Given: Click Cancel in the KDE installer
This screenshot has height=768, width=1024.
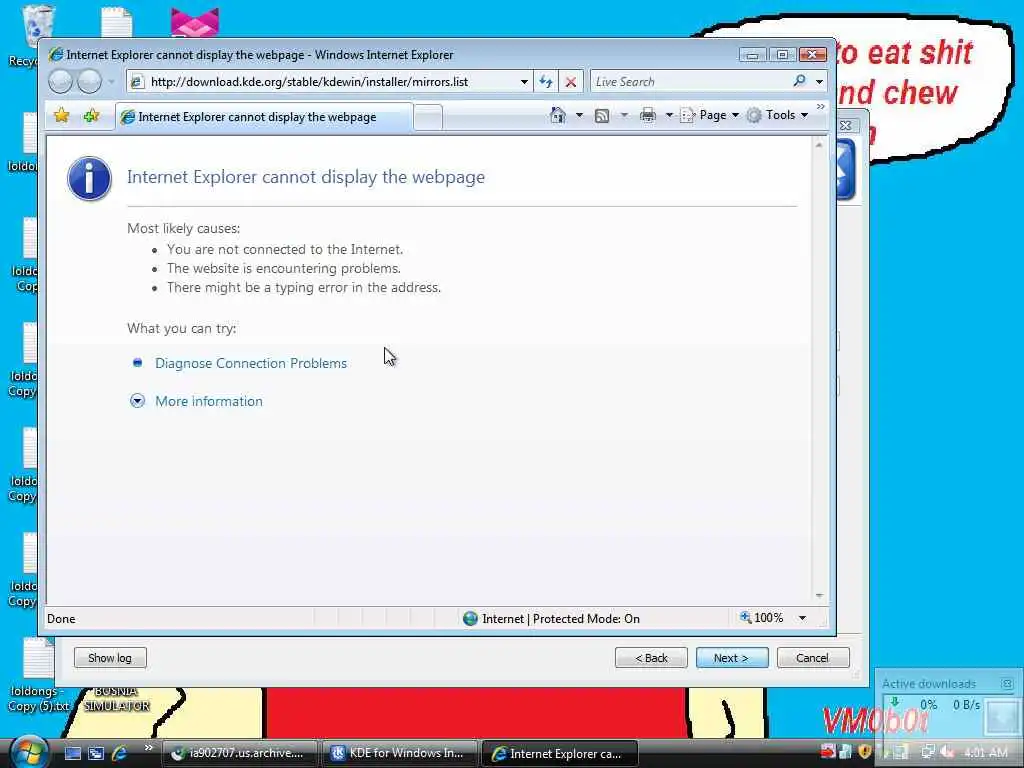Looking at the screenshot, I should 812,658.
